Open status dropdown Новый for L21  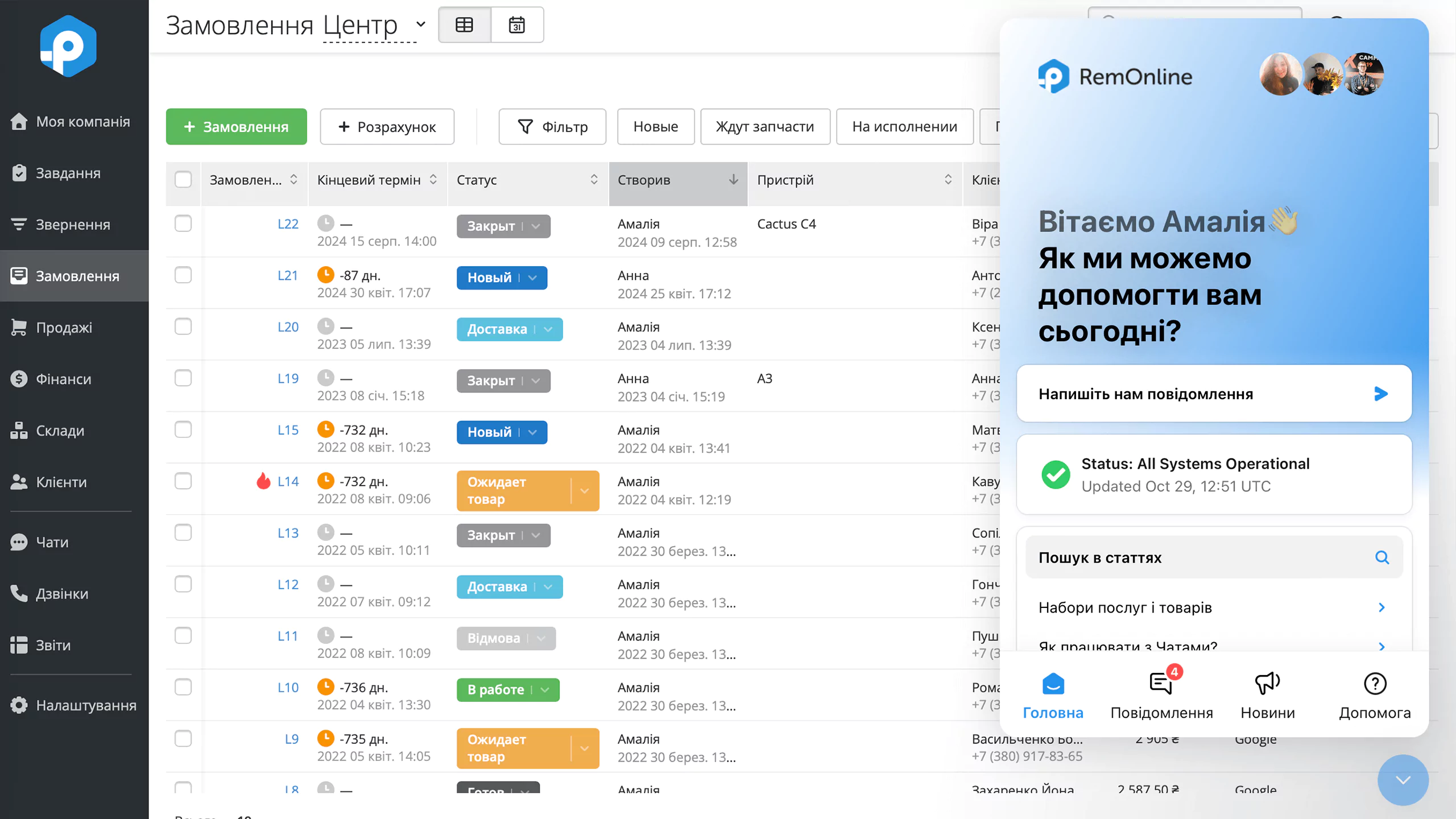pos(502,278)
